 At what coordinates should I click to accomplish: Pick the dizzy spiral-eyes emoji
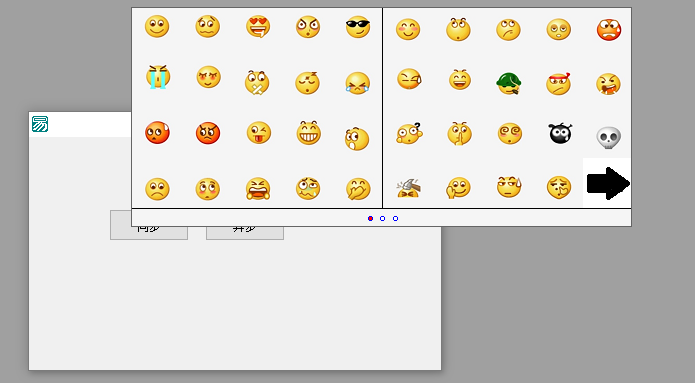tap(510, 133)
